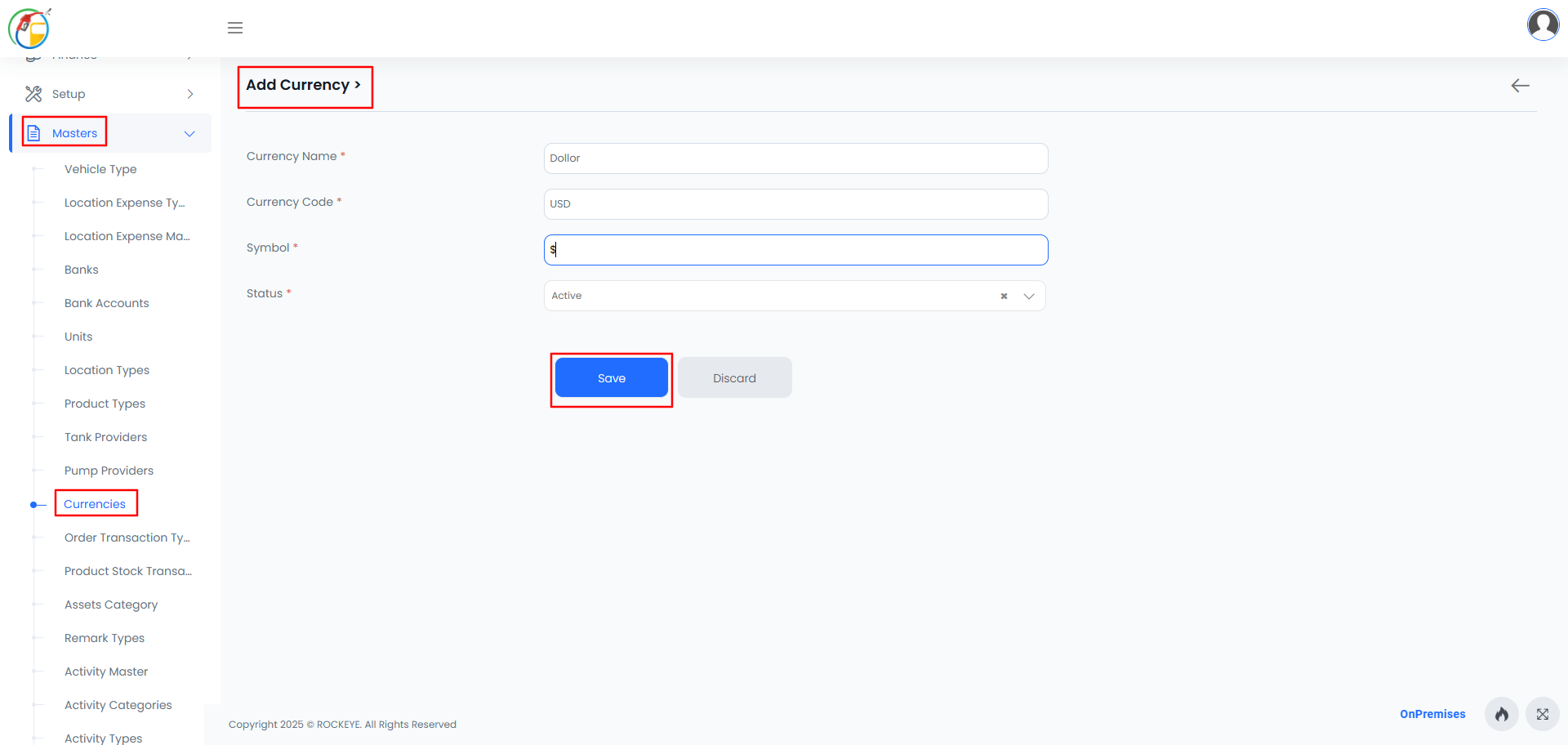The height and width of the screenshot is (745, 1568).
Task: Toggle the hamburger sidebar menu icon
Action: [235, 28]
